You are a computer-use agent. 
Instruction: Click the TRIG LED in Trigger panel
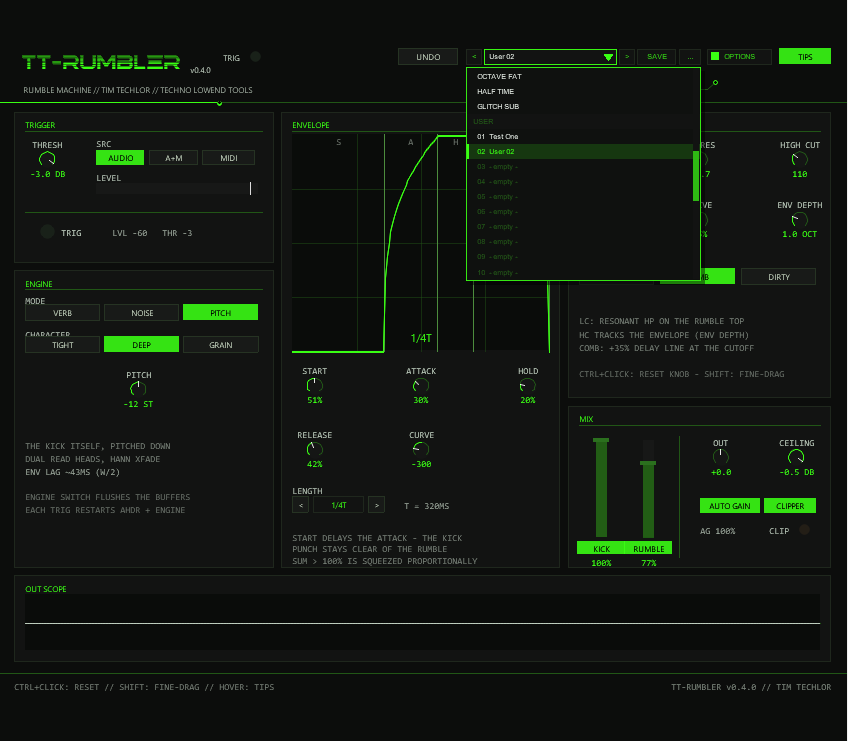click(48, 232)
